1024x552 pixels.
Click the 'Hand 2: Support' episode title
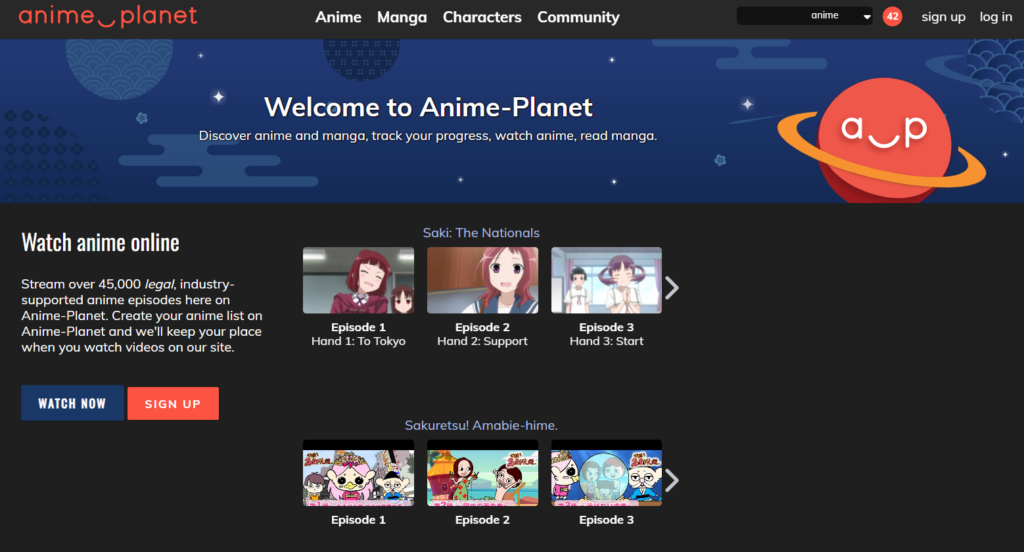point(483,341)
